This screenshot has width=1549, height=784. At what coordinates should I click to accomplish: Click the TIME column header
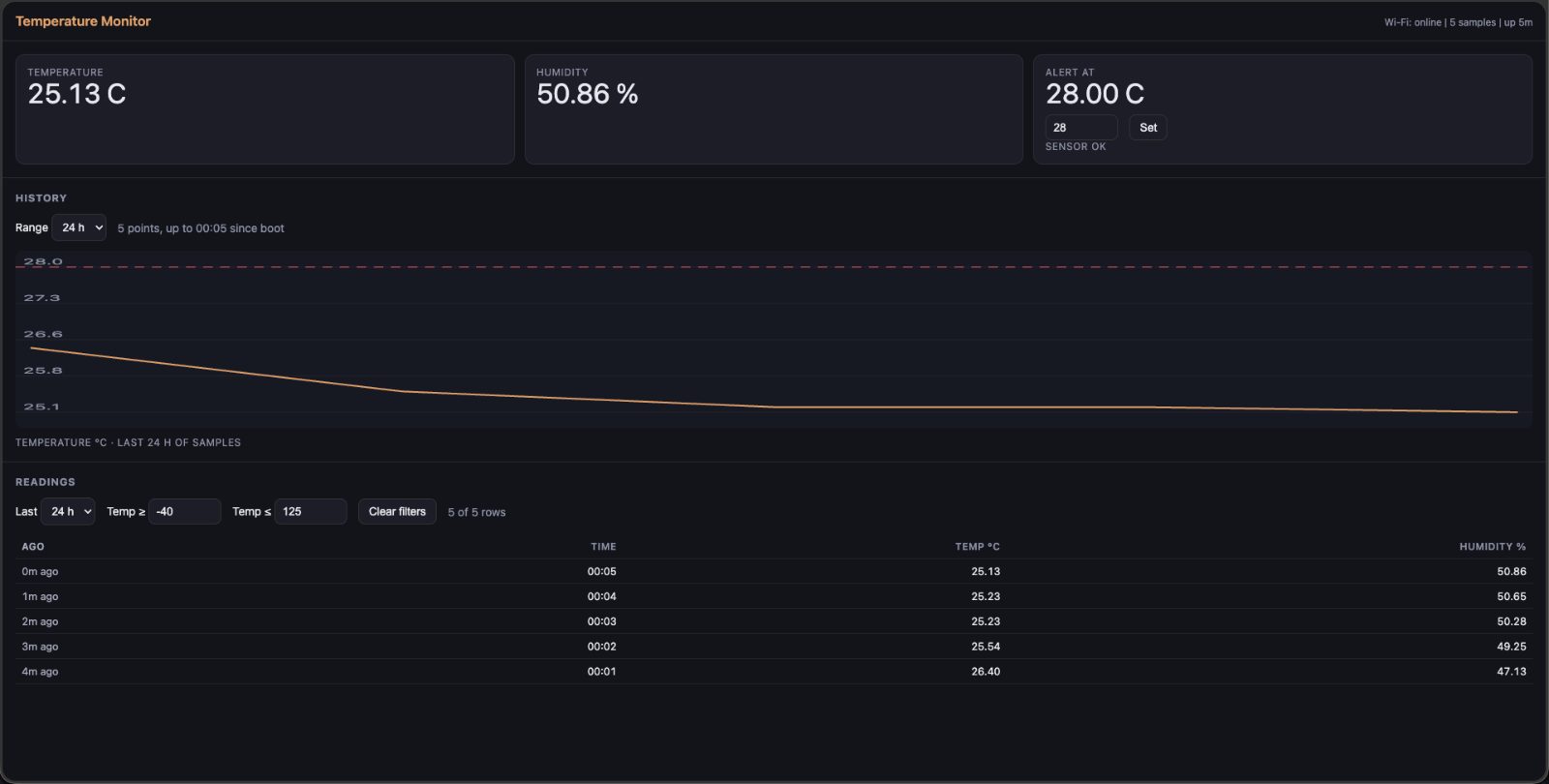tap(603, 547)
